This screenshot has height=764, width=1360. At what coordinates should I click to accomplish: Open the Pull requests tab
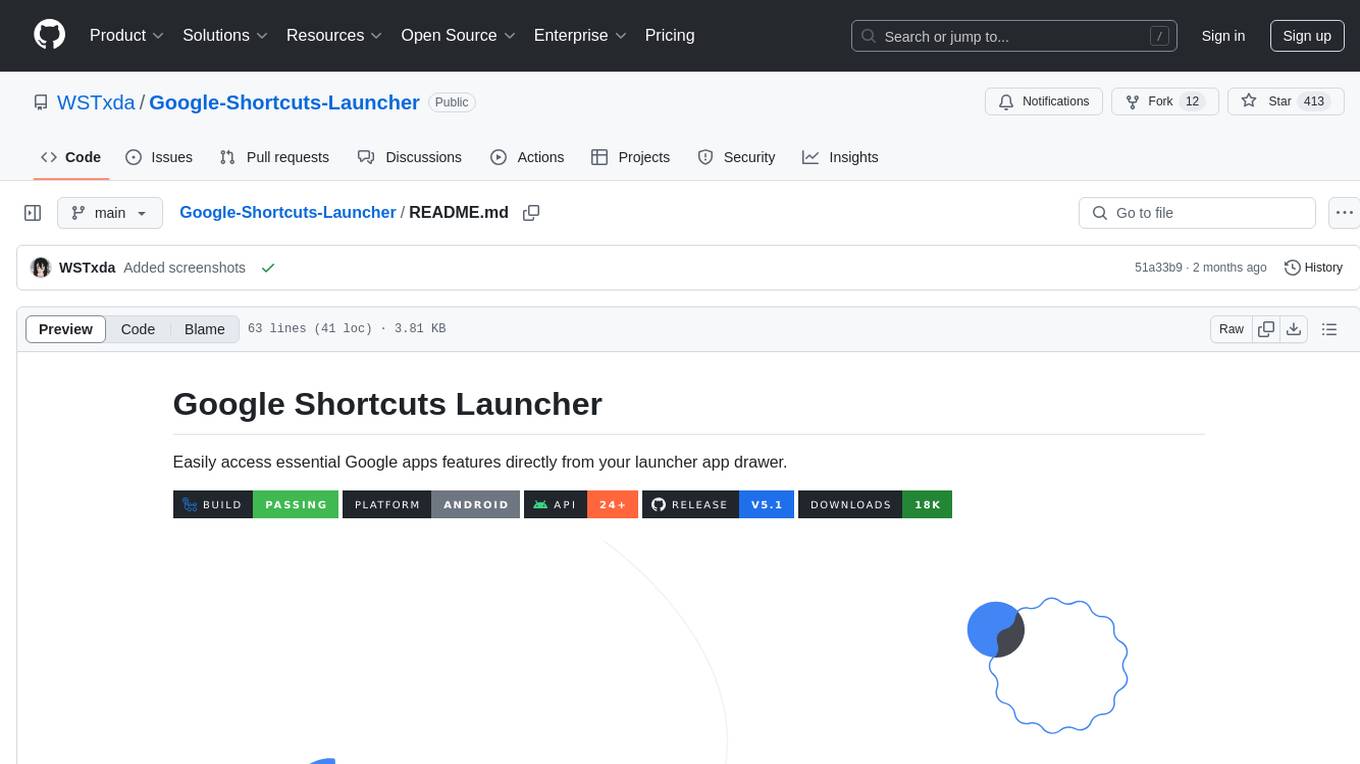coord(274,157)
